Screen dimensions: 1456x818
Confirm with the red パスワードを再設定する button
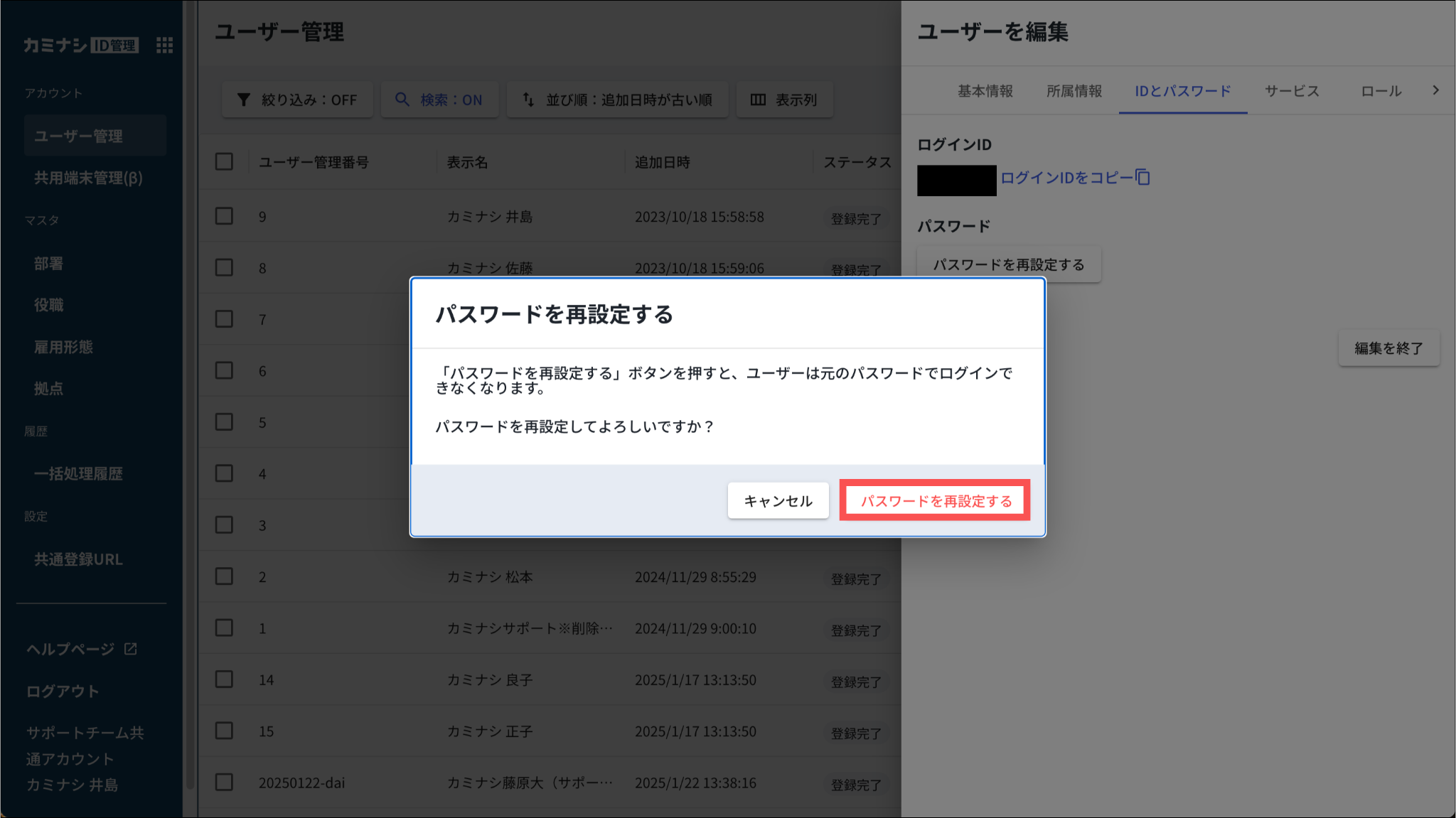coord(935,501)
